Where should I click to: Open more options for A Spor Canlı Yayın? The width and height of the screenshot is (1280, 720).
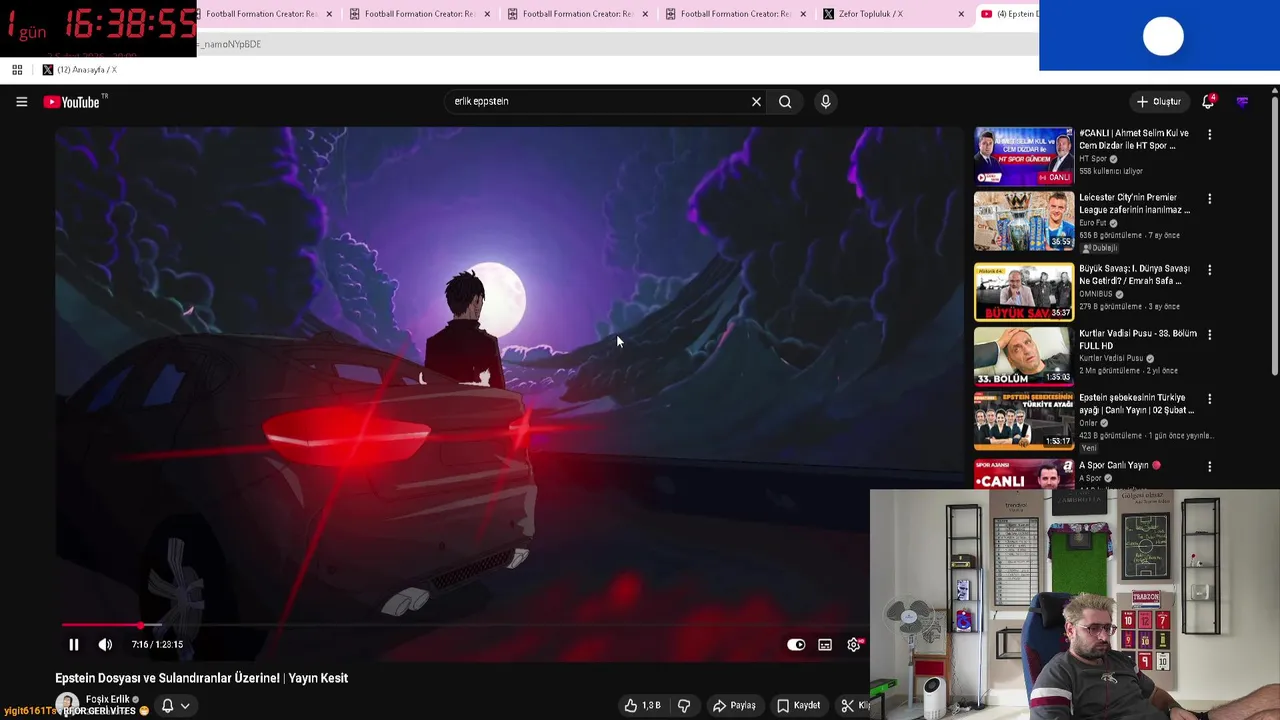(1209, 467)
